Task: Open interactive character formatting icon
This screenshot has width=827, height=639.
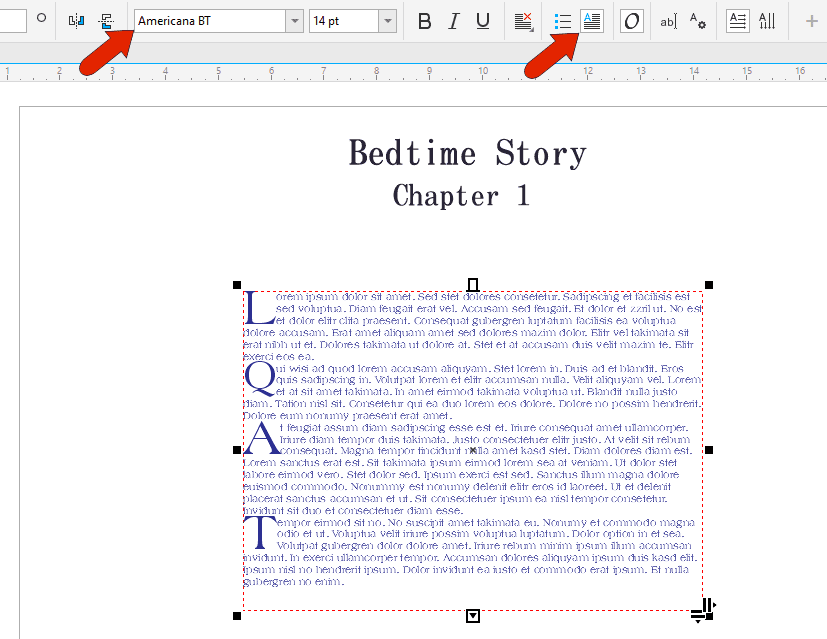Action: click(767, 21)
